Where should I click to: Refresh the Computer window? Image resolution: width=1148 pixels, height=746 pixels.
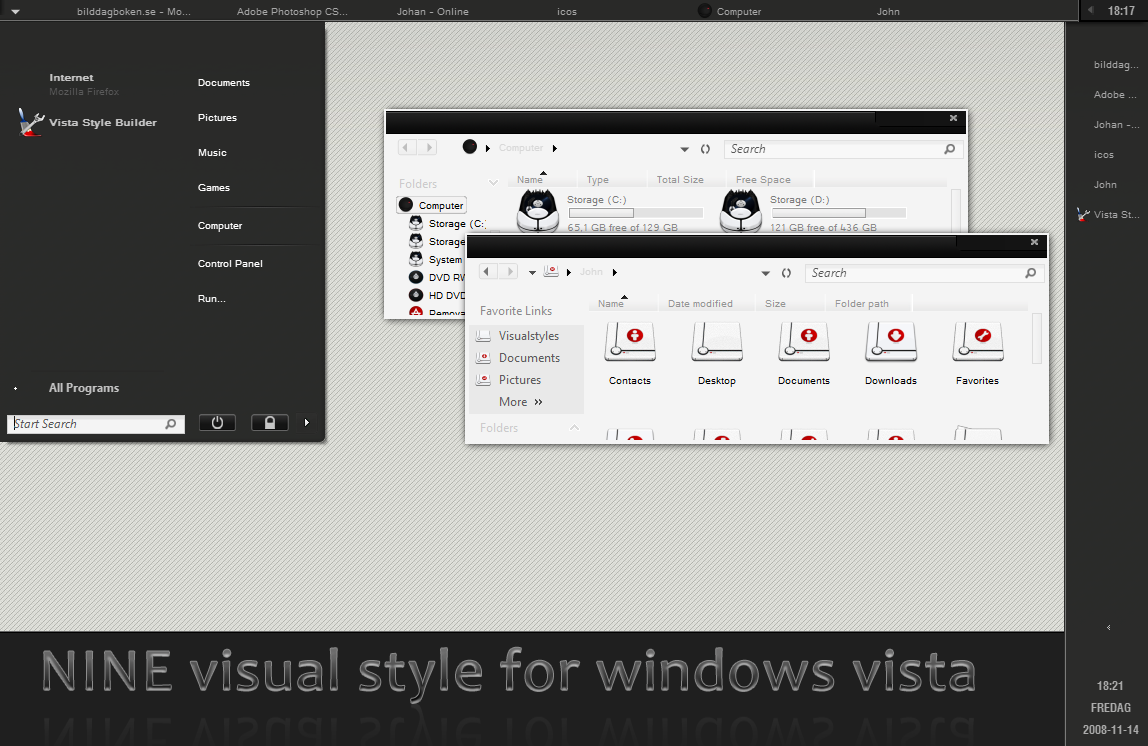tap(705, 149)
